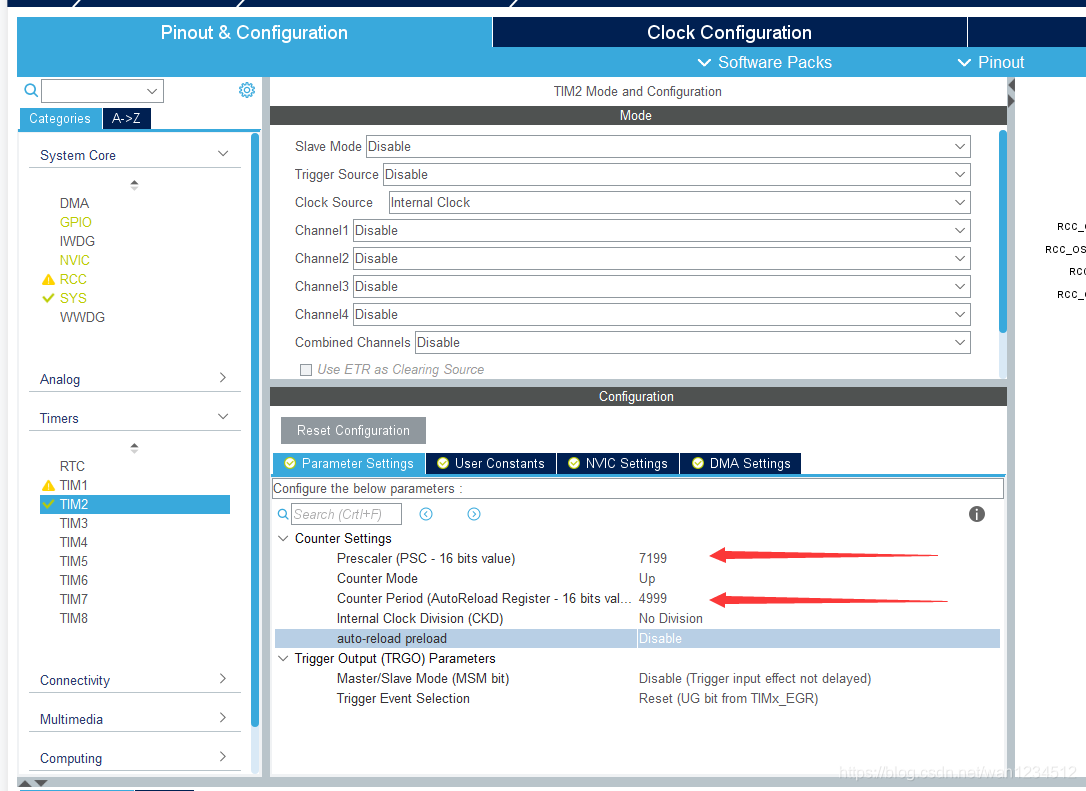This screenshot has height=791, width=1086.
Task: Expand the Connectivity category
Action: (134, 680)
